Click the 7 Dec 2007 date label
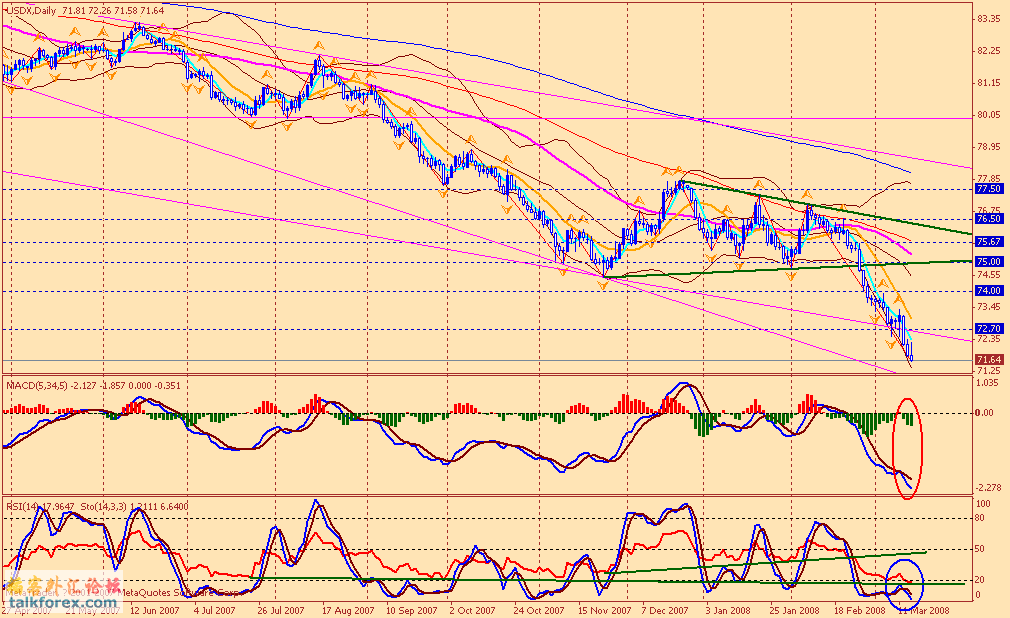The height and width of the screenshot is (618, 1010). [x=665, y=610]
